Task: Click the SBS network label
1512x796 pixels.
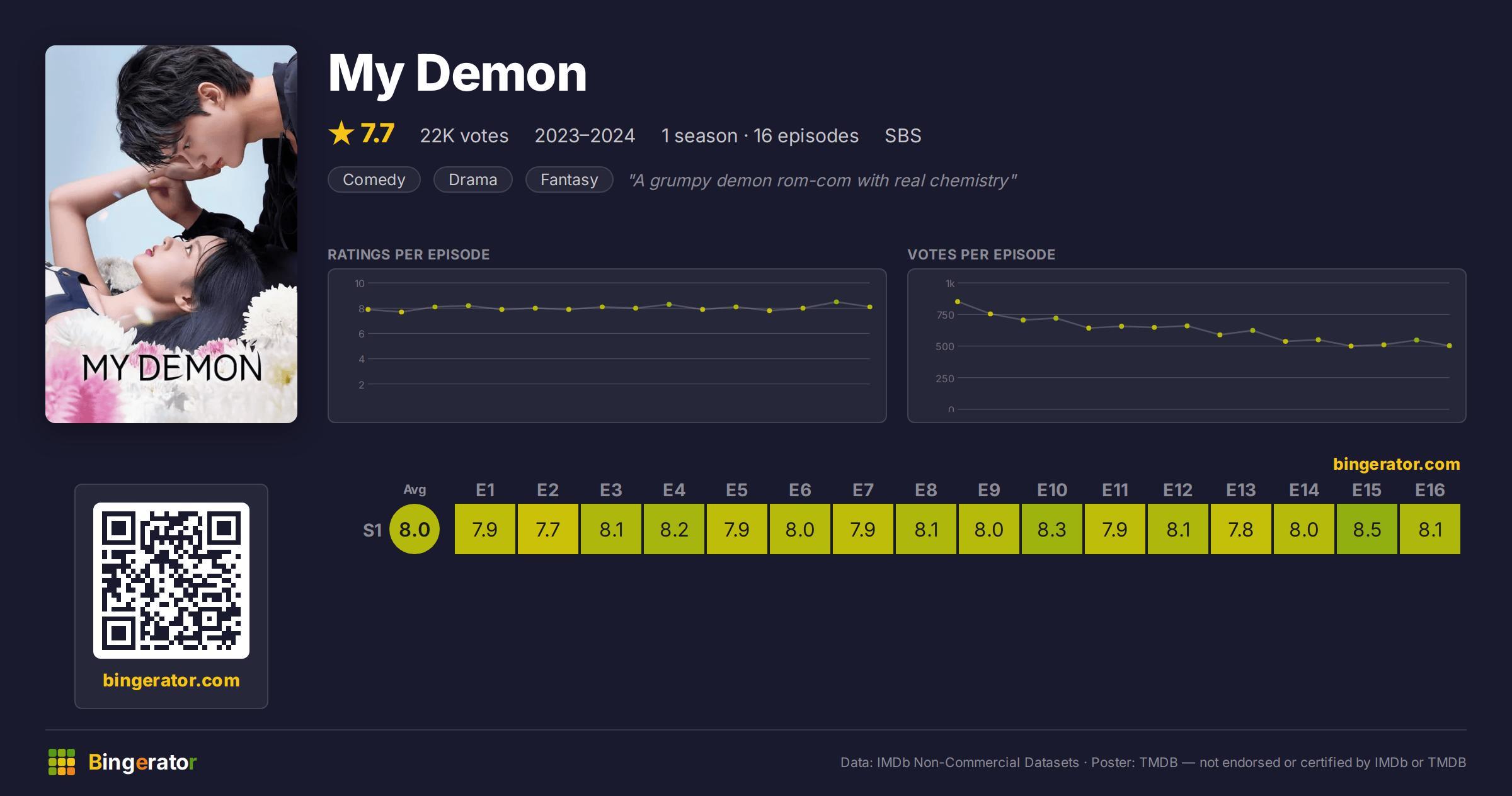Action: pos(903,135)
